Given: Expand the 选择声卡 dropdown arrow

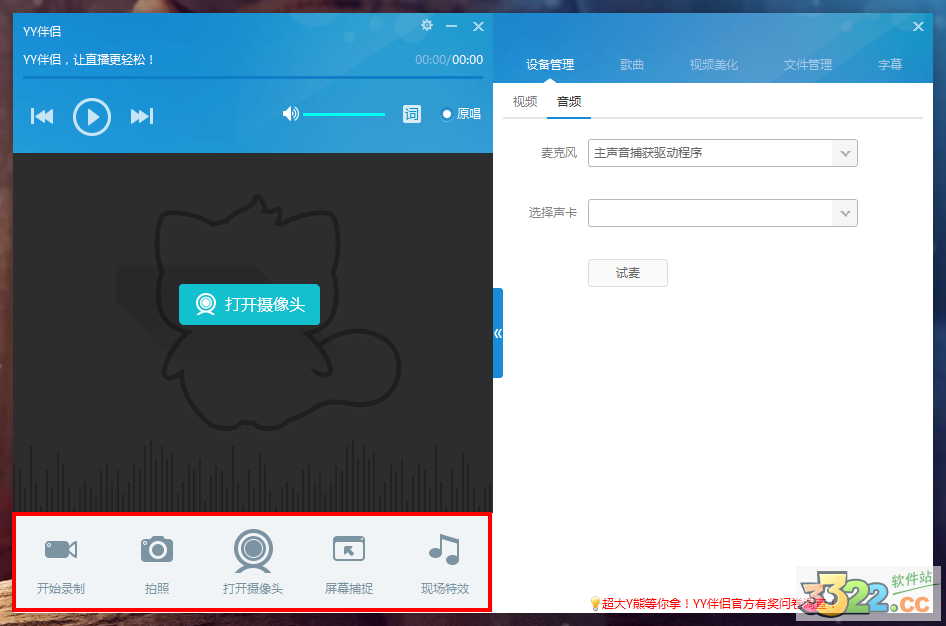Looking at the screenshot, I should tap(845, 213).
